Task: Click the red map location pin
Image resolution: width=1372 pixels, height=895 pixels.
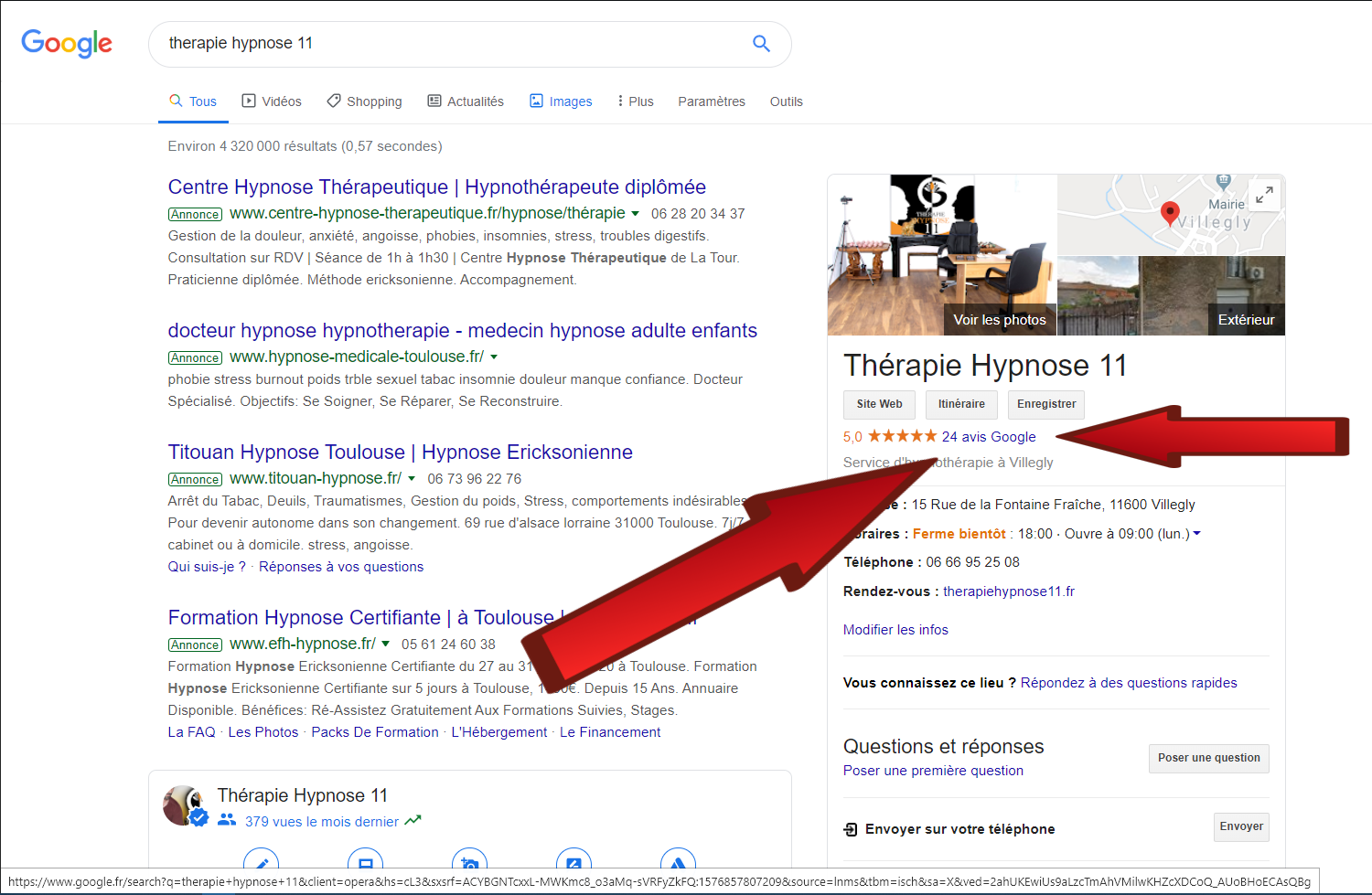Action: 1169,214
